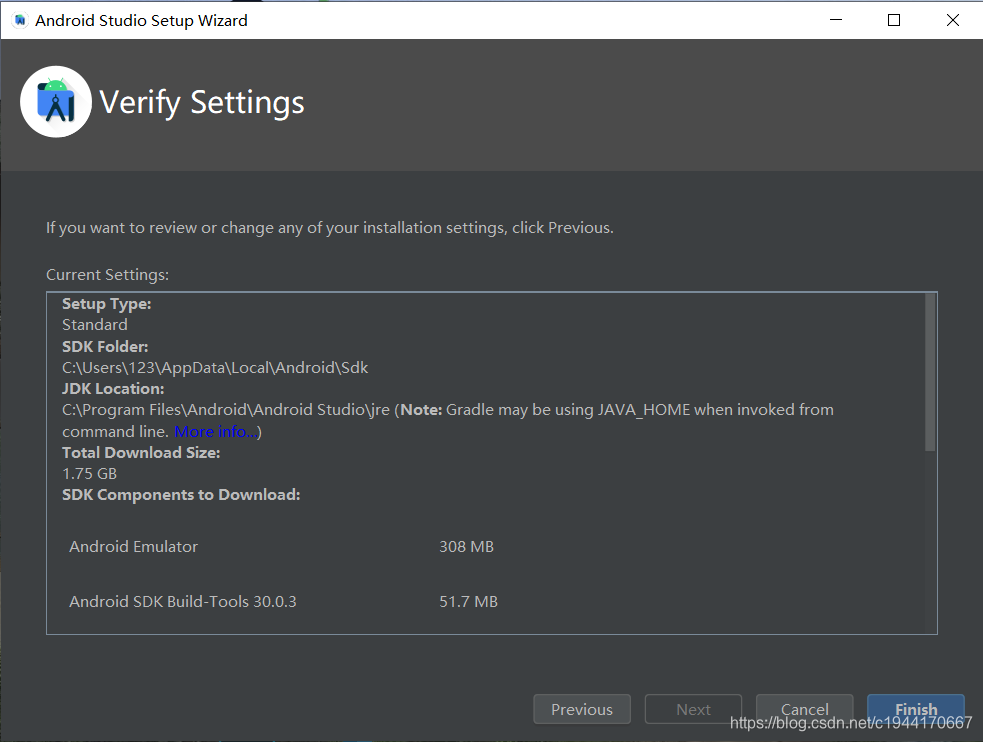Image resolution: width=983 pixels, height=742 pixels.
Task: Maximize the Setup Wizard window
Action: [x=894, y=20]
